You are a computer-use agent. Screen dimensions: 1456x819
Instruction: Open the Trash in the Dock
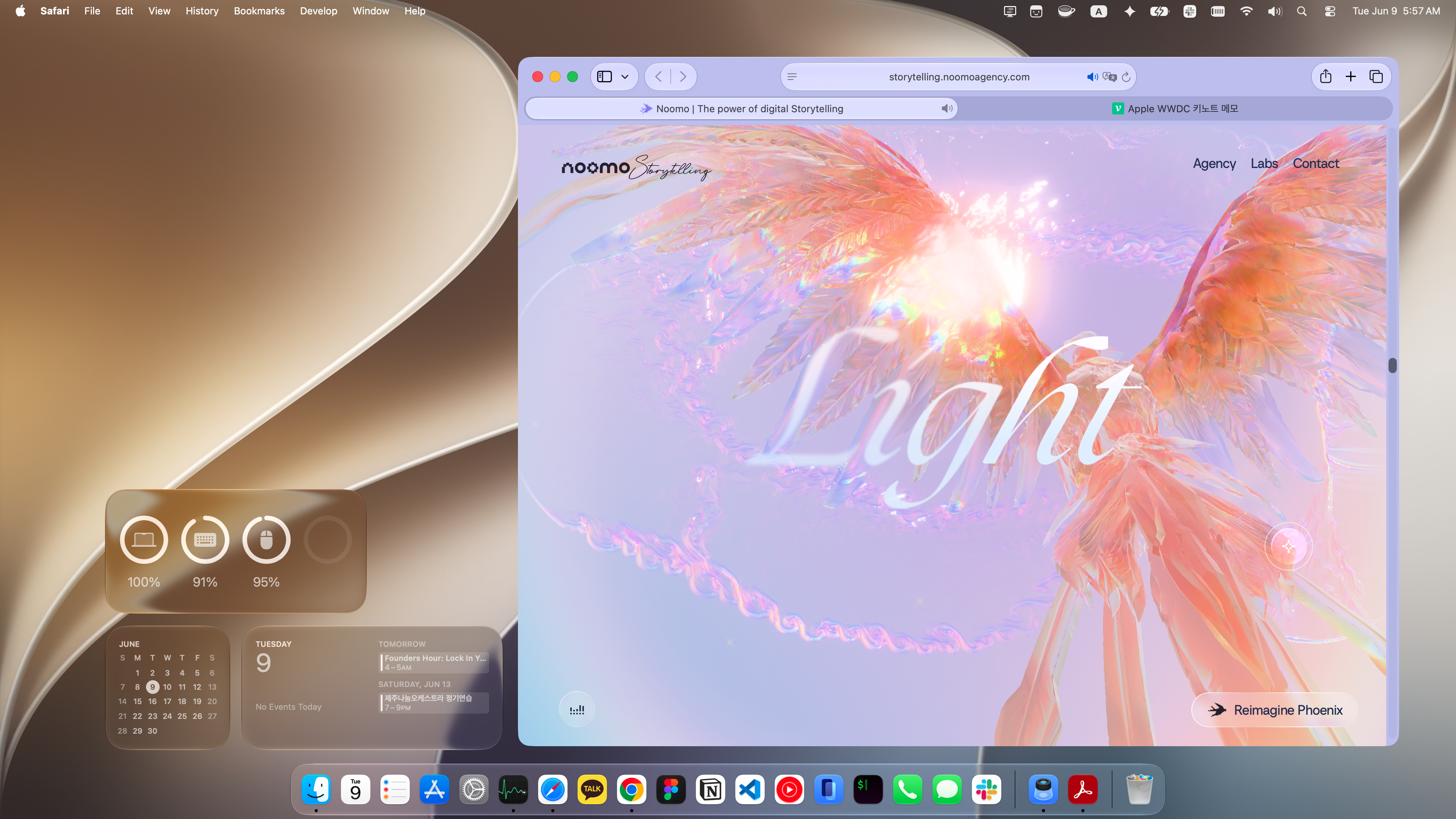[x=1139, y=789]
